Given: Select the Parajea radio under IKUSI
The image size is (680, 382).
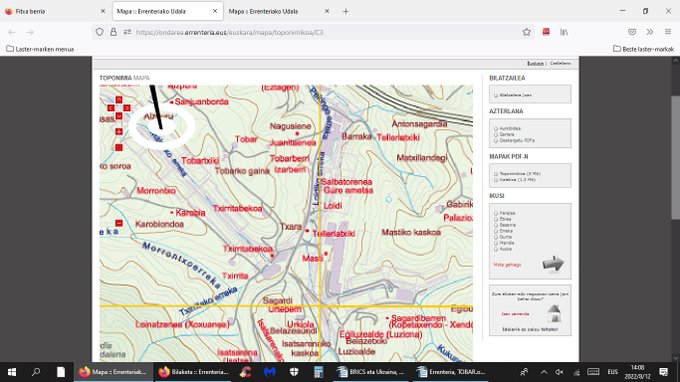Looking at the screenshot, I should [496, 213].
